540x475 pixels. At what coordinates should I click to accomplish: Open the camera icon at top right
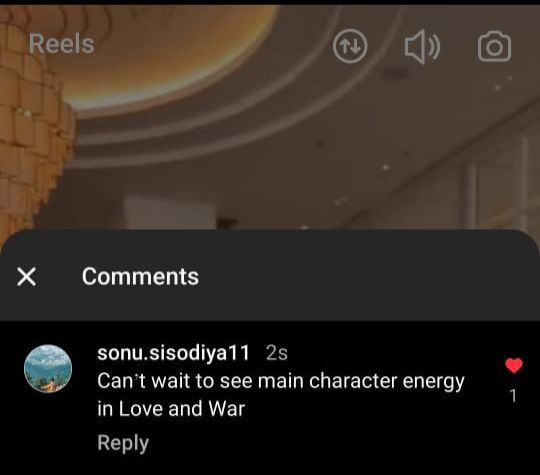point(494,47)
